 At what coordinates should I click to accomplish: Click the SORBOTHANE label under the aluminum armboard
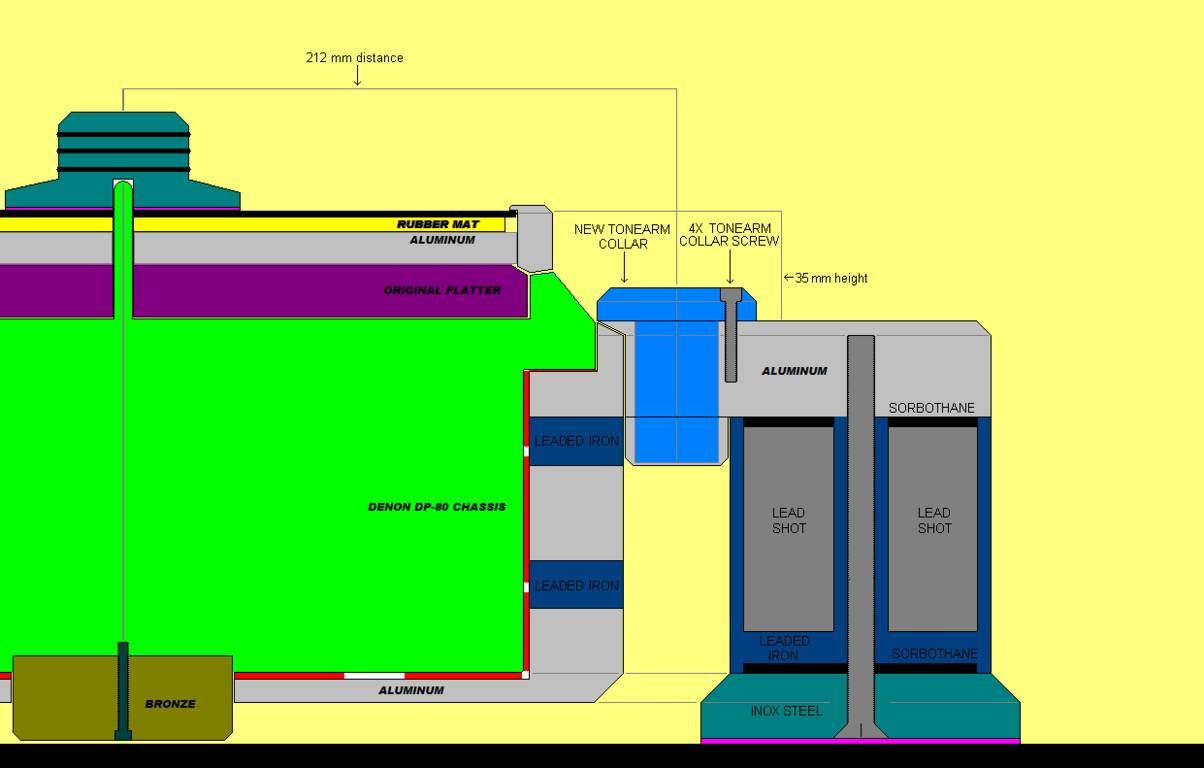coord(931,408)
